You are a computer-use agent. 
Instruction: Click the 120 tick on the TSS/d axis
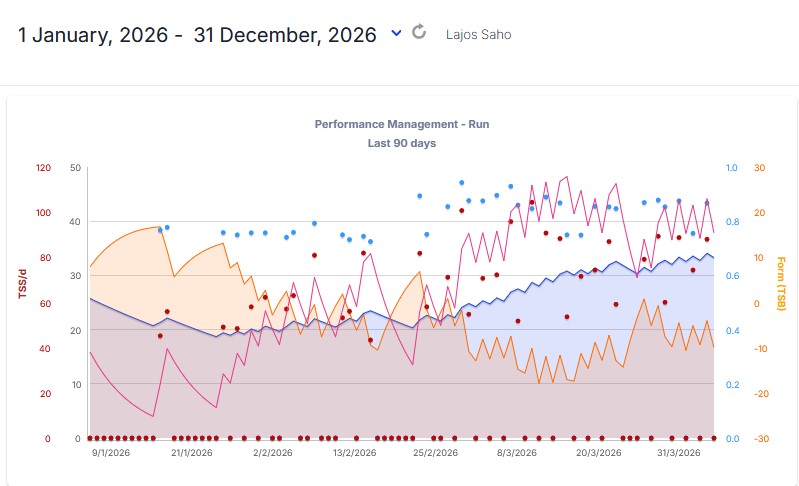(43, 167)
